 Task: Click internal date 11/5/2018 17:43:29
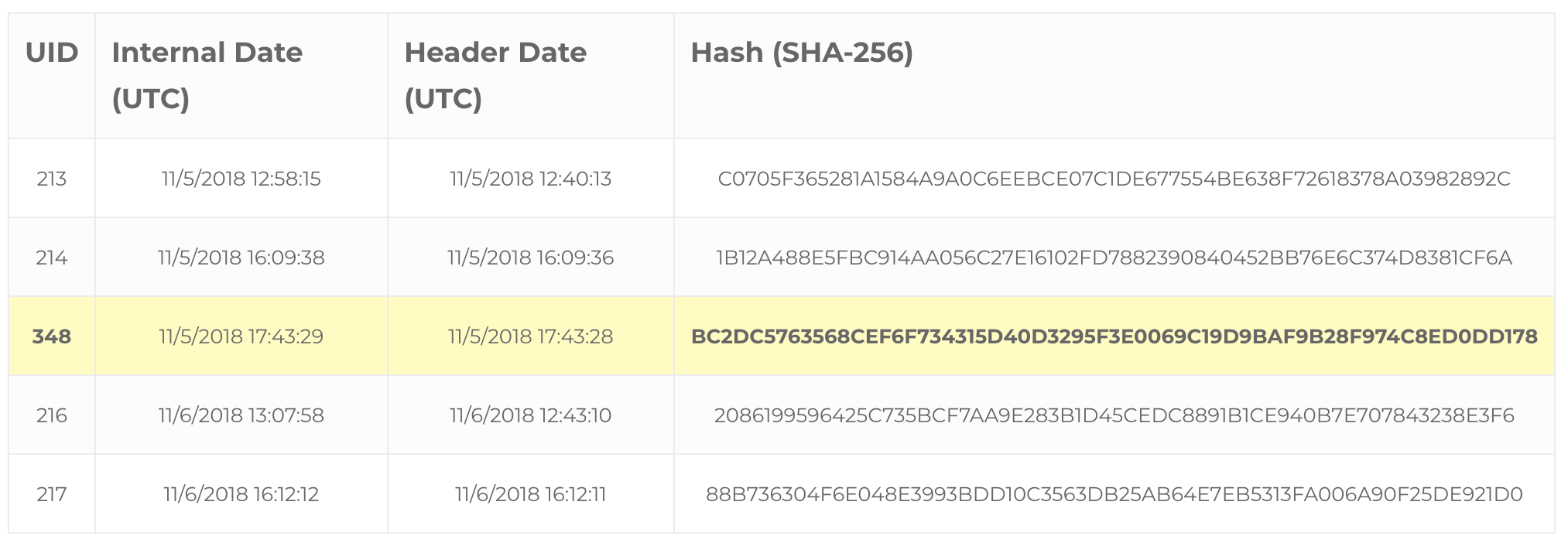[241, 336]
